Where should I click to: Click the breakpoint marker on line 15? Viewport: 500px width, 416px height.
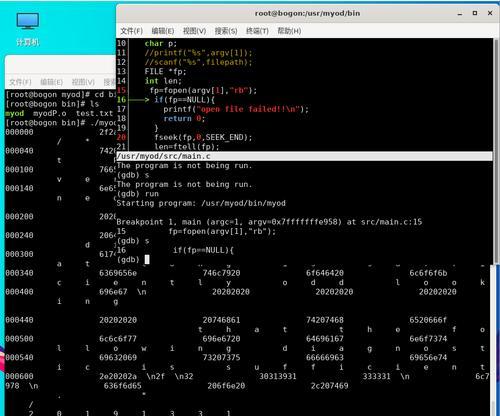(121, 90)
